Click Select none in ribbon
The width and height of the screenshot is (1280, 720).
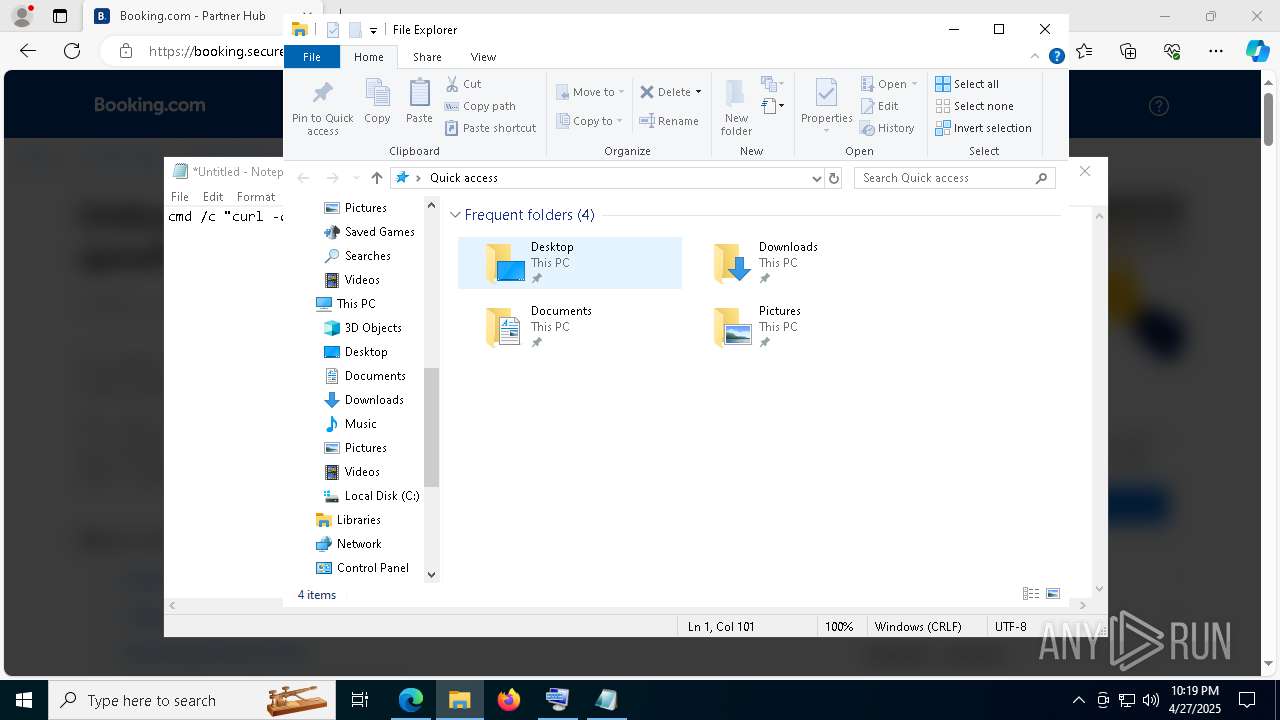[x=974, y=106]
